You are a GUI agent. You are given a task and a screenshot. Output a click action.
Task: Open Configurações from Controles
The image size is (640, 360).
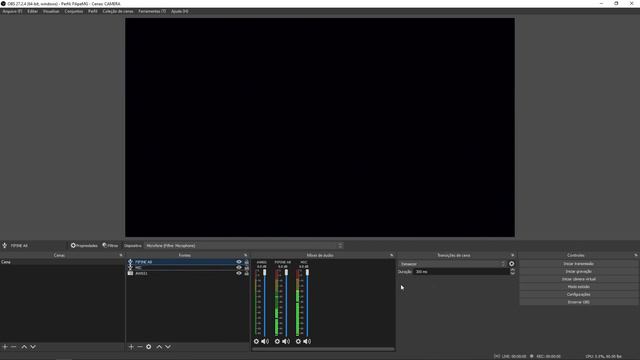tap(578, 295)
